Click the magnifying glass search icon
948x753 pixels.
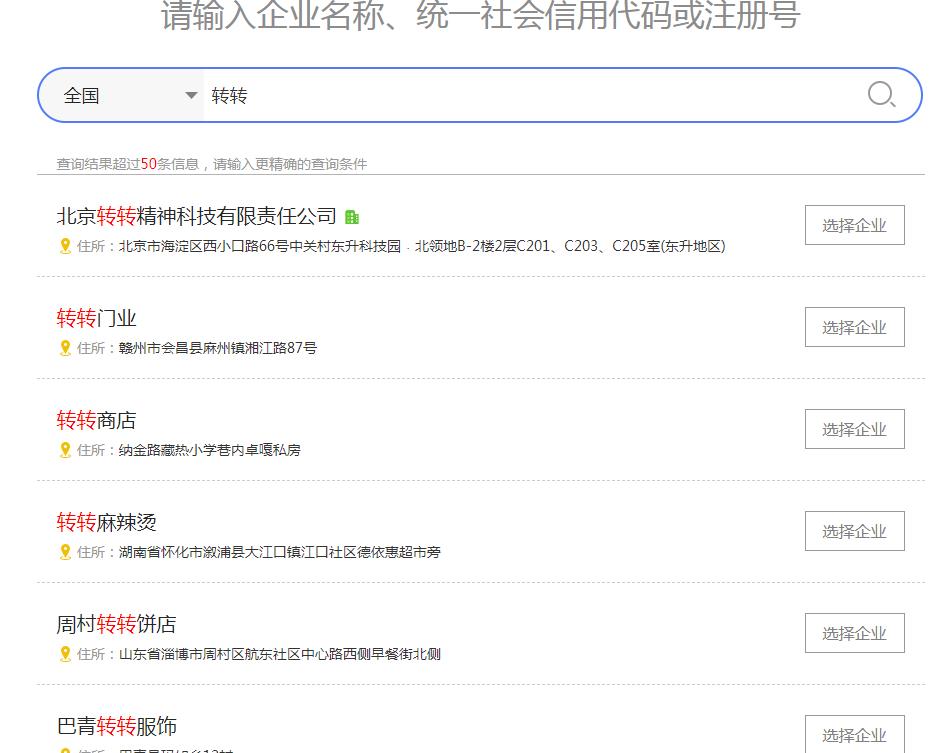[881, 95]
